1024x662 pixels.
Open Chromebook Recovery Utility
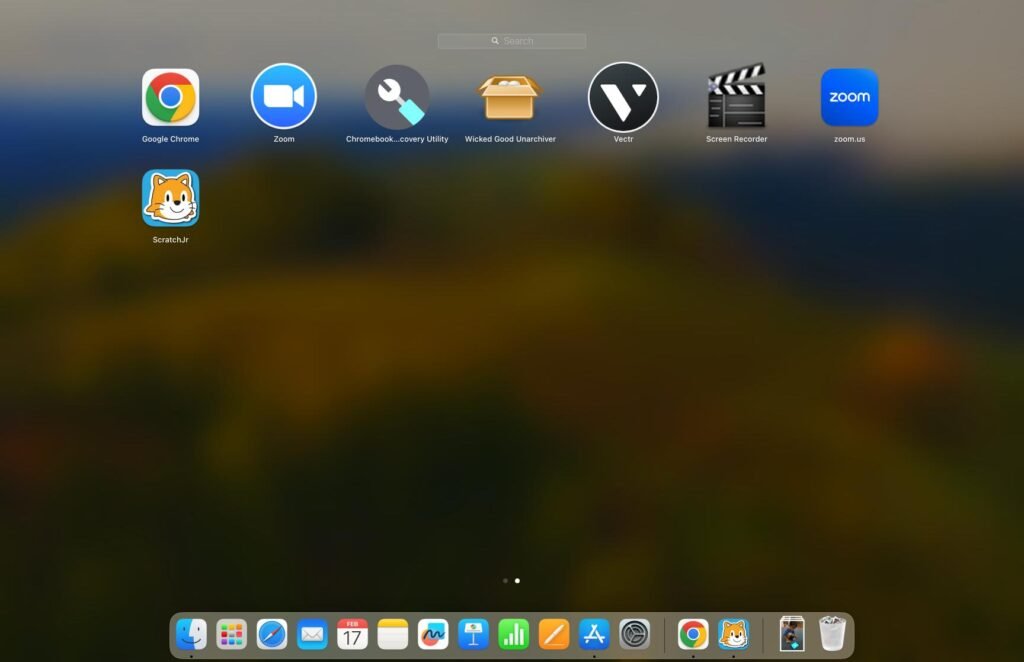pos(397,97)
